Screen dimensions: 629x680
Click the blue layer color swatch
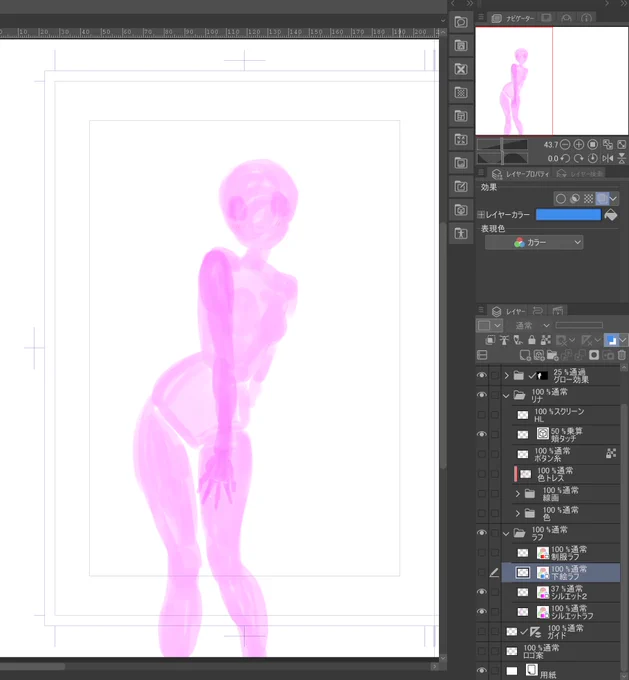click(x=567, y=215)
